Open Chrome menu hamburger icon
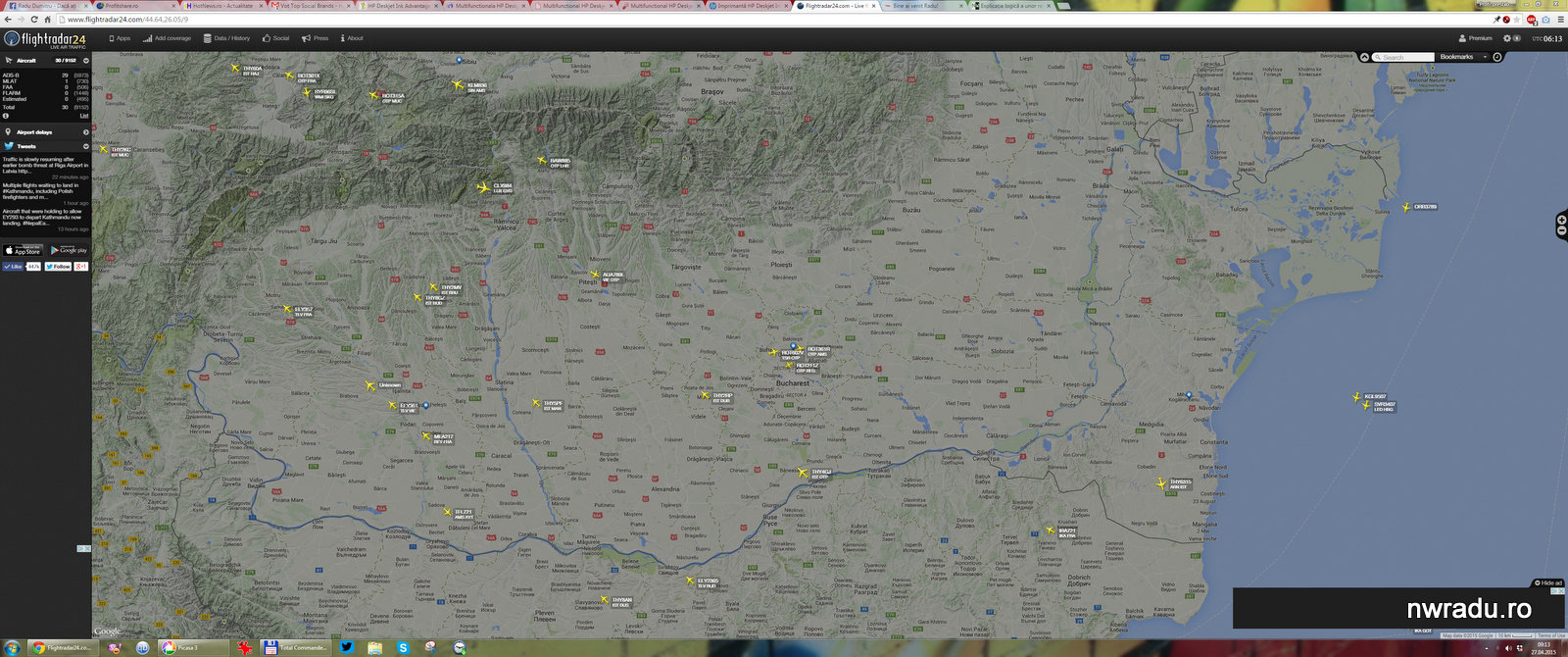The image size is (1568, 657). click(x=1560, y=20)
